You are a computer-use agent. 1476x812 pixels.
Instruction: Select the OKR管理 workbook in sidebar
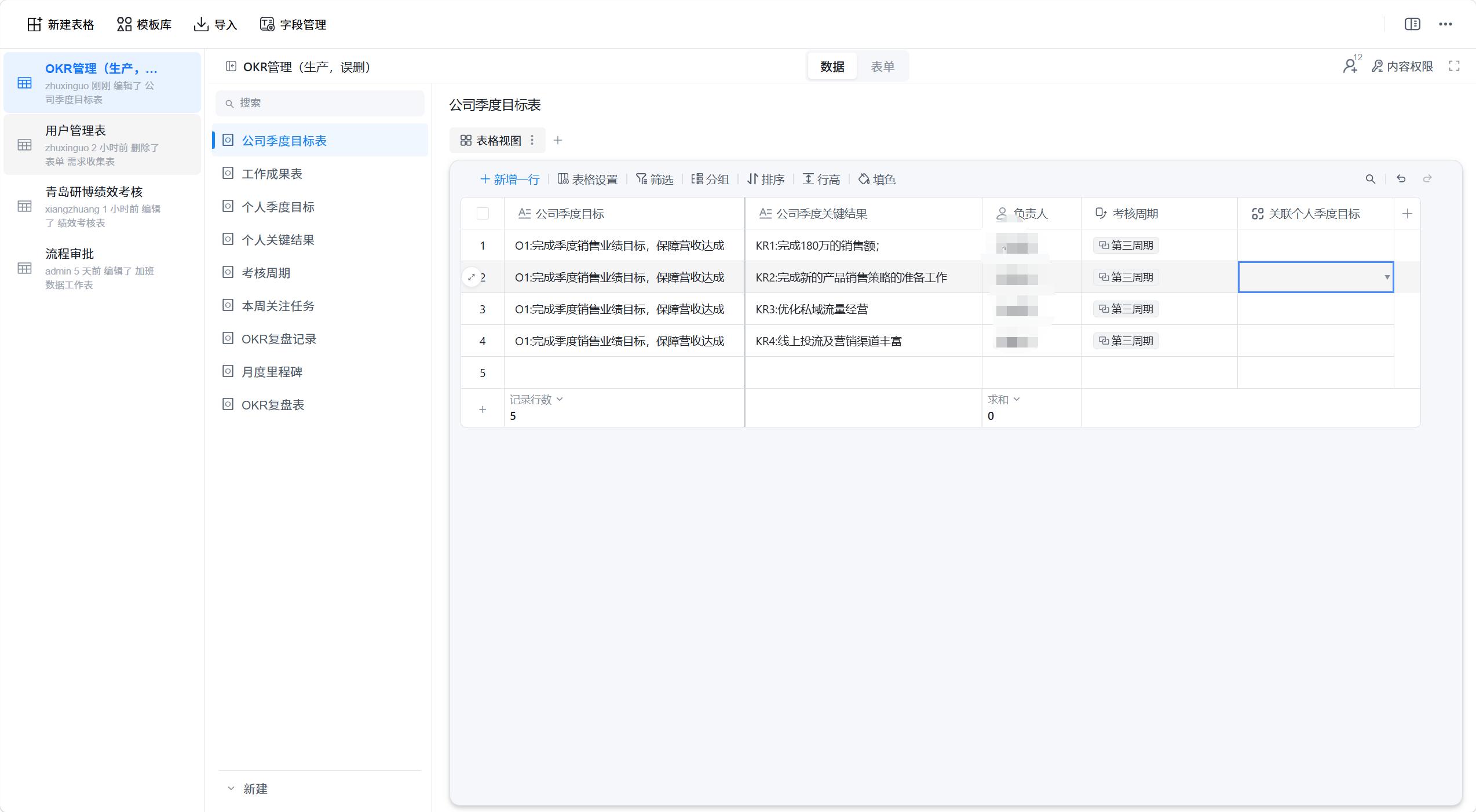102,83
